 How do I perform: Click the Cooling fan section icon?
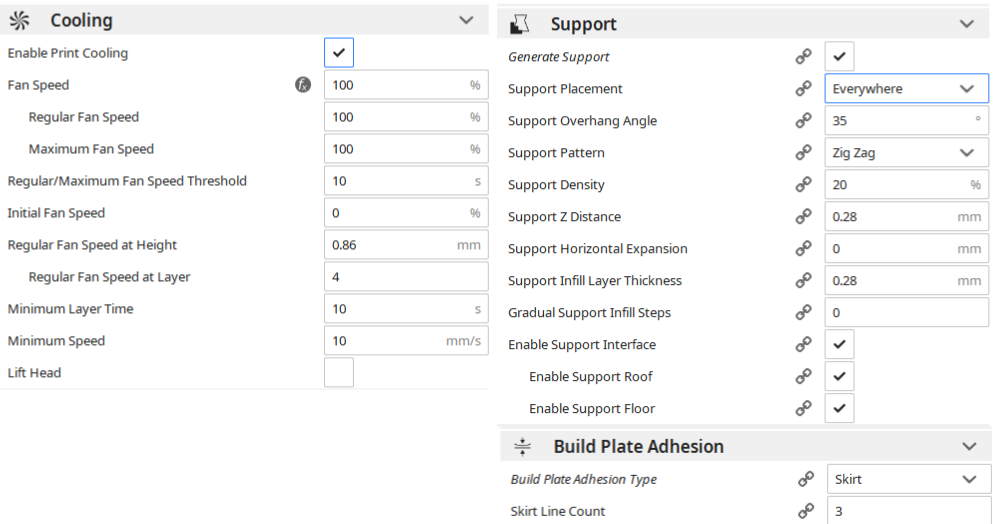pyautogui.click(x=19, y=20)
